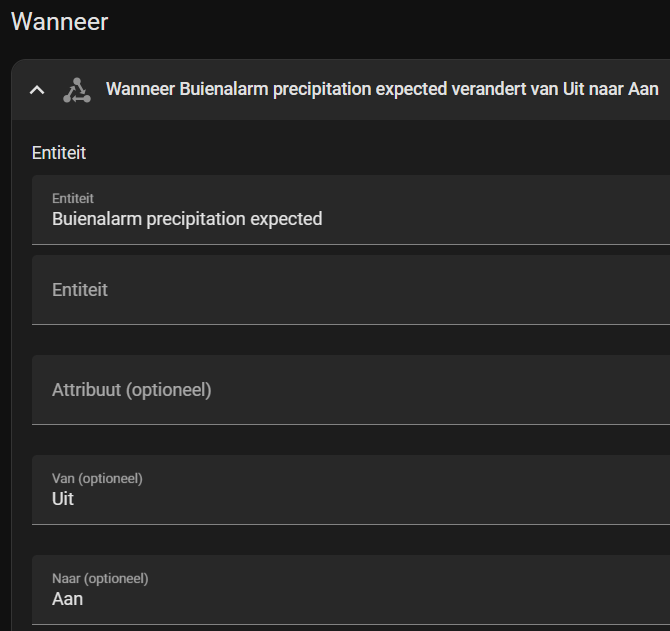Select the 'Uit' value text
Viewport: 670px width, 631px height.
63,499
